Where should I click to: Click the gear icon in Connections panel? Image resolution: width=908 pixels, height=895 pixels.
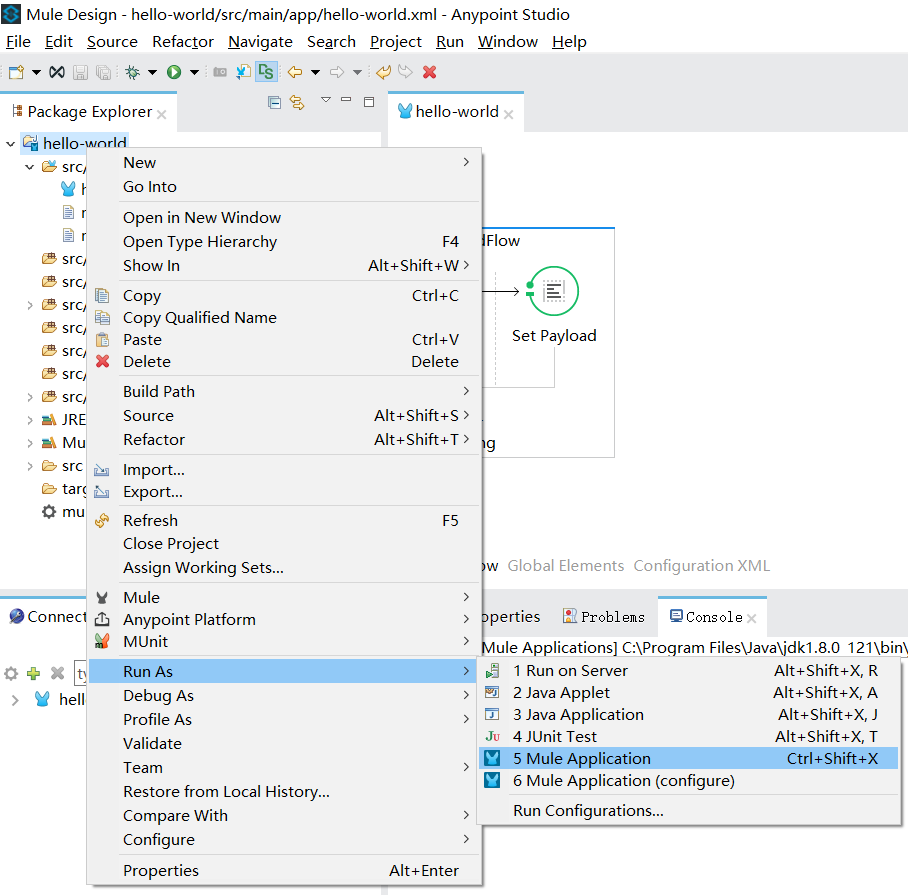(11, 673)
